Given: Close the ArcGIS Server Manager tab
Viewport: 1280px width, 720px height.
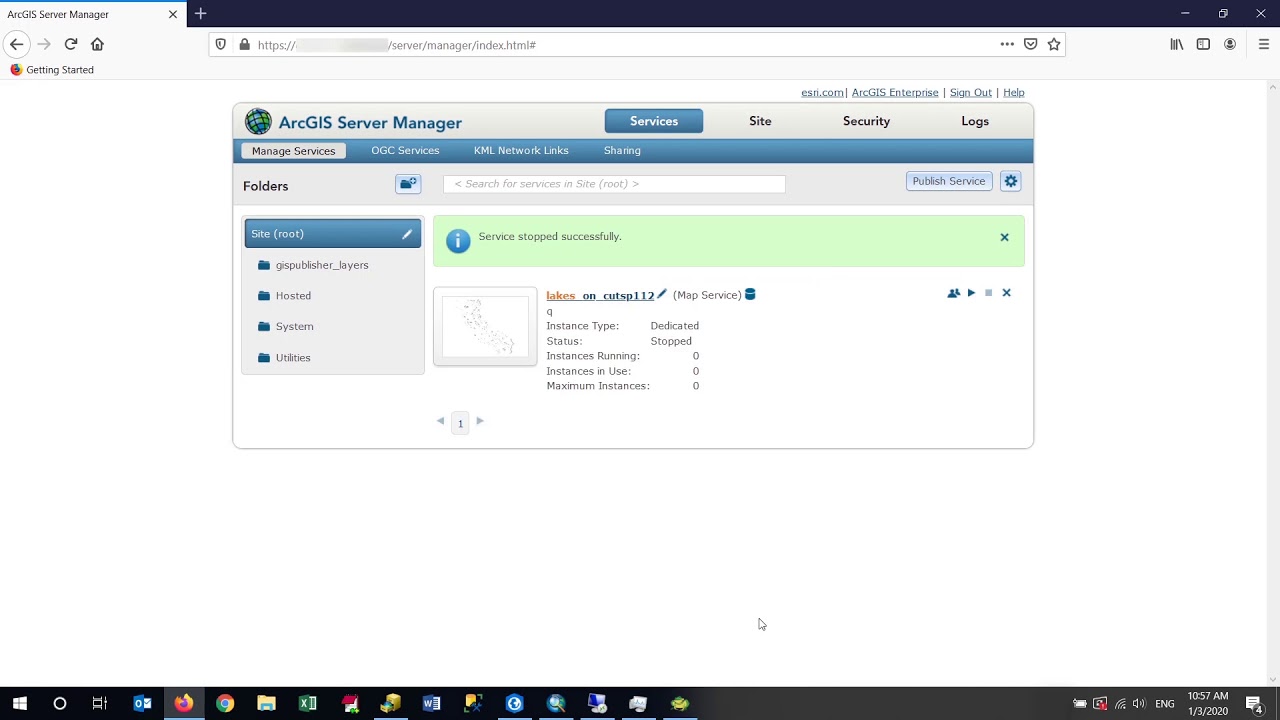Looking at the screenshot, I should click(x=173, y=14).
